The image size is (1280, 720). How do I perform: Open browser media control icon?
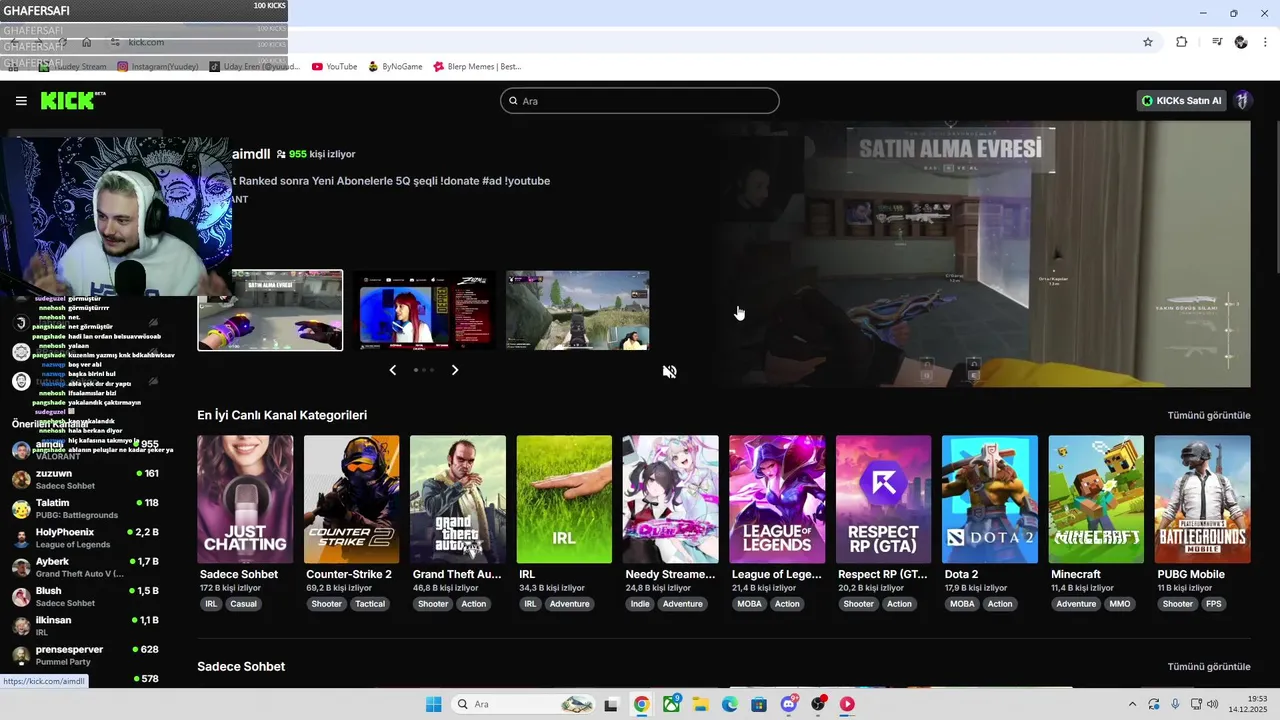click(1217, 42)
